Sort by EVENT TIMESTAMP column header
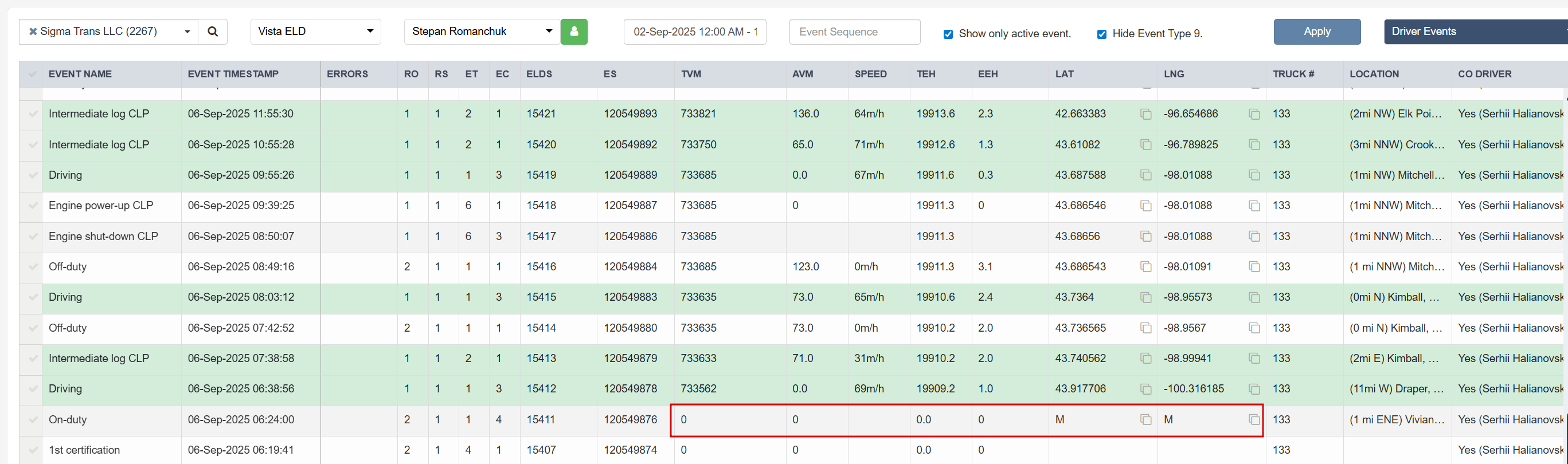 pos(233,74)
